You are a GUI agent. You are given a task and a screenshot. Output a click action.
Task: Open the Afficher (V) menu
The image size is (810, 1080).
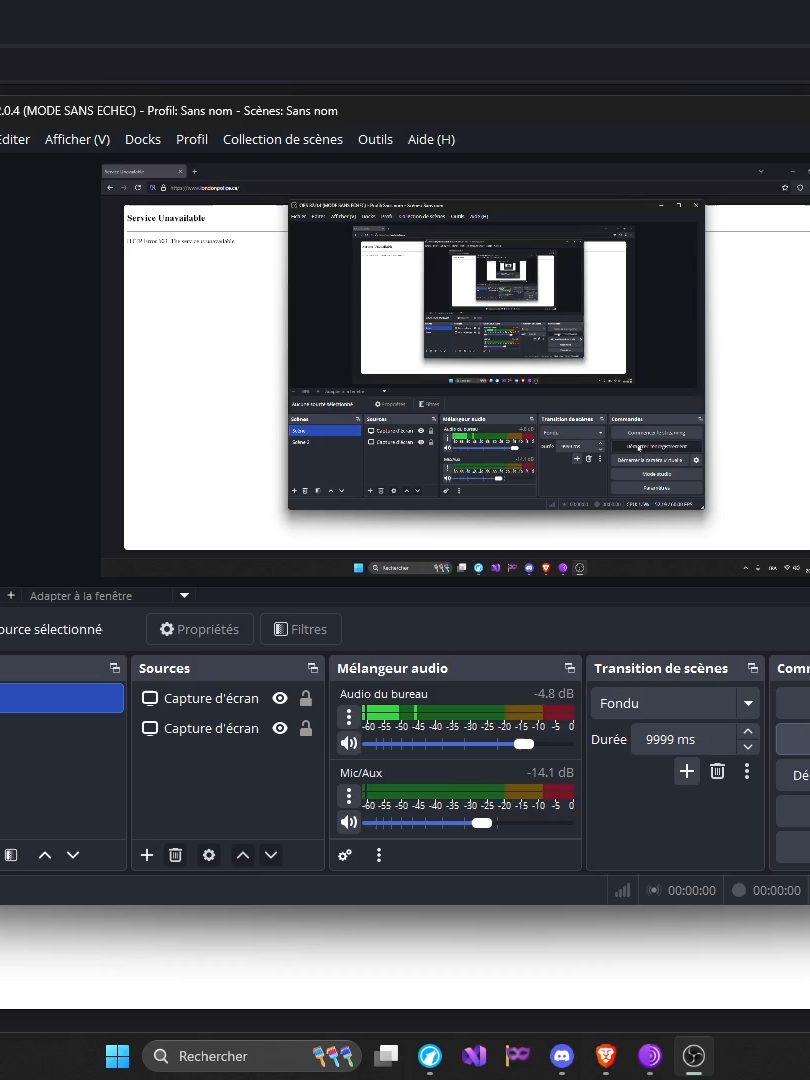(77, 139)
